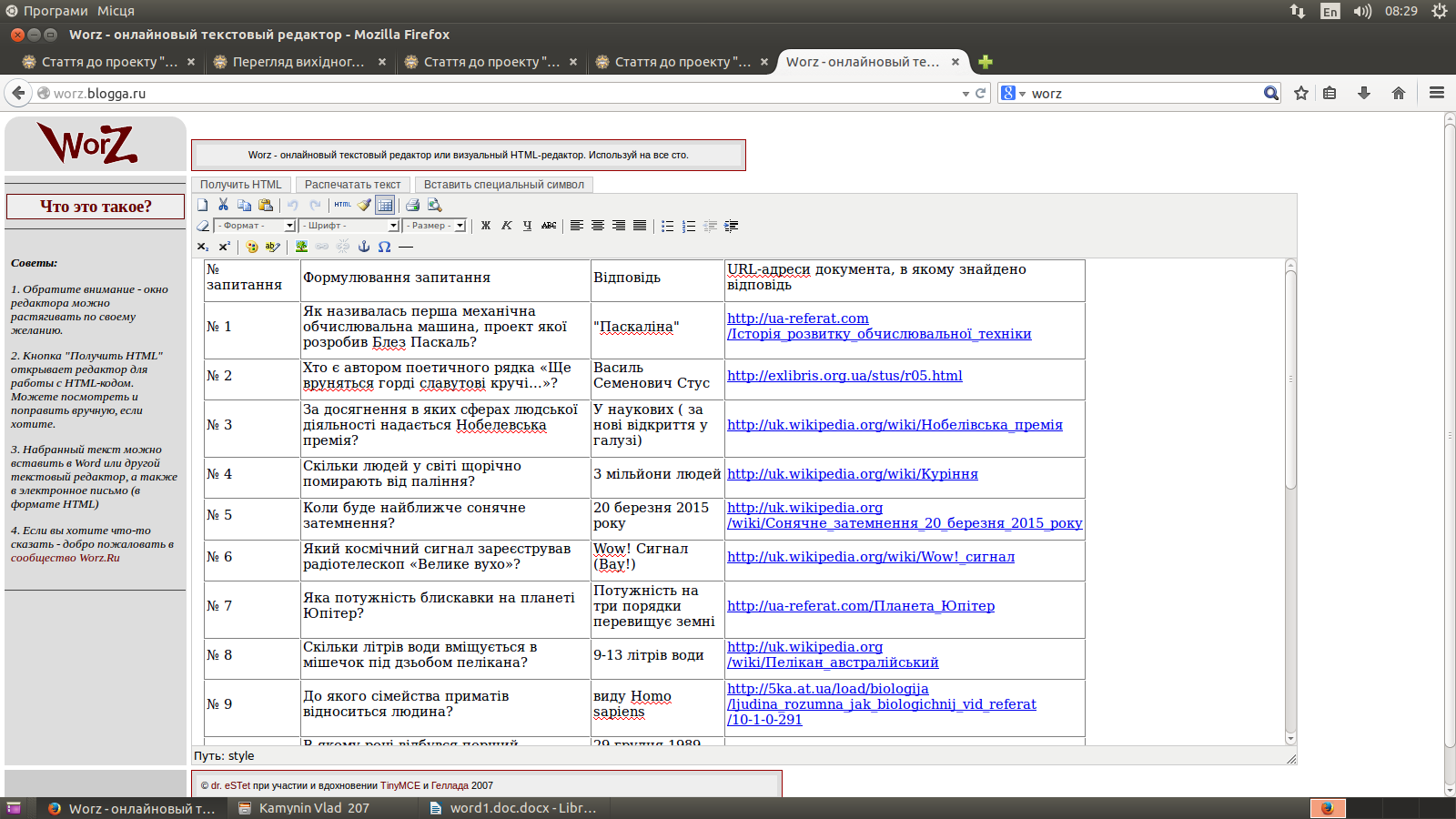Toggle strikethrough ABC formatting
Image resolution: width=1456 pixels, height=819 pixels.
(x=549, y=226)
